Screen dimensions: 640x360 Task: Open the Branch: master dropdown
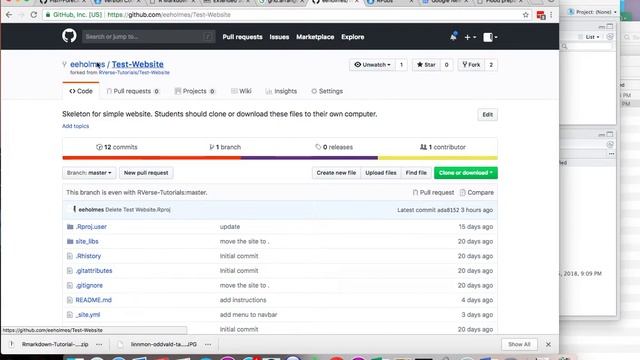point(89,173)
